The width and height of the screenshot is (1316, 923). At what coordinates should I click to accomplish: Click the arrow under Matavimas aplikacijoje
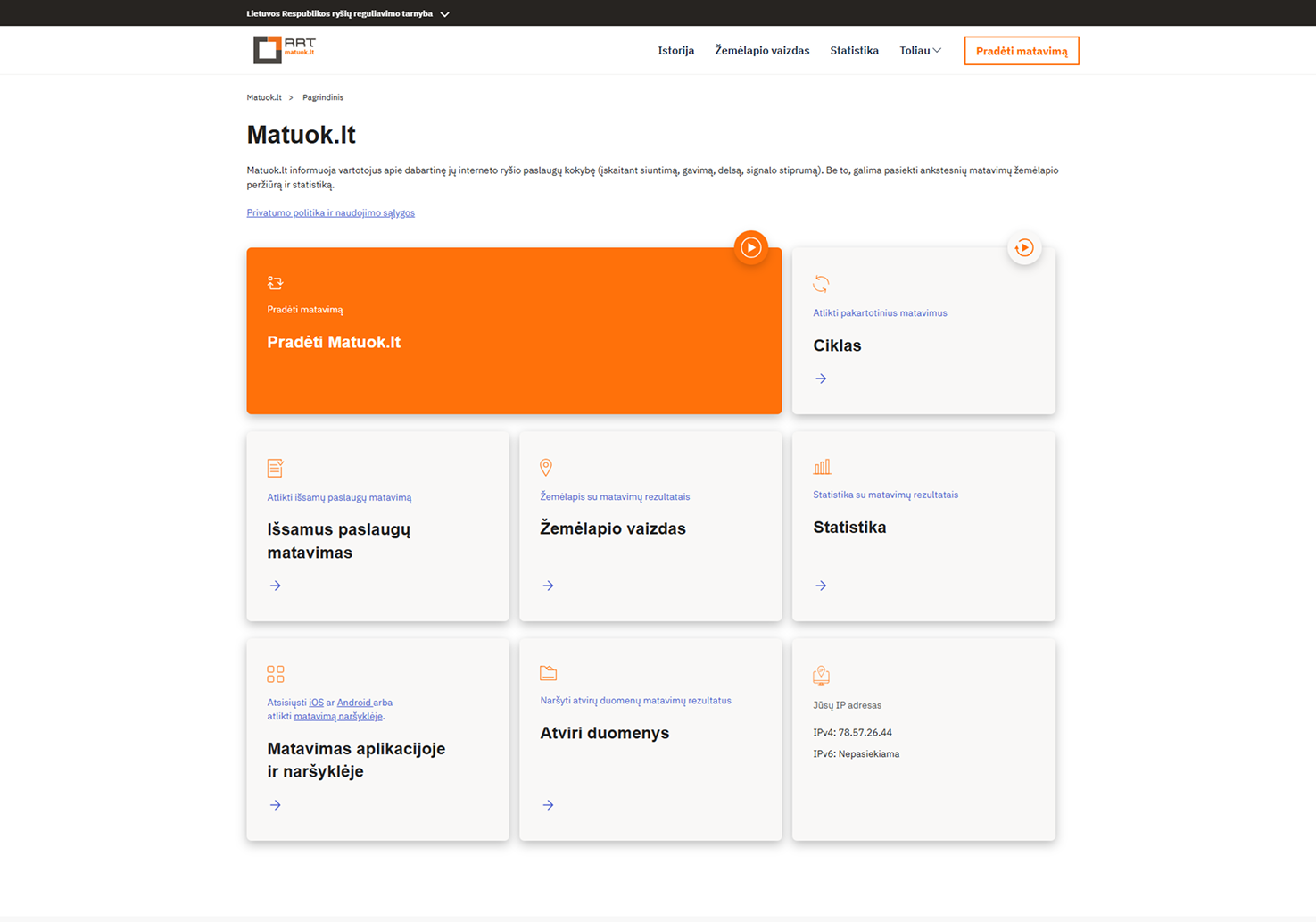(x=275, y=805)
